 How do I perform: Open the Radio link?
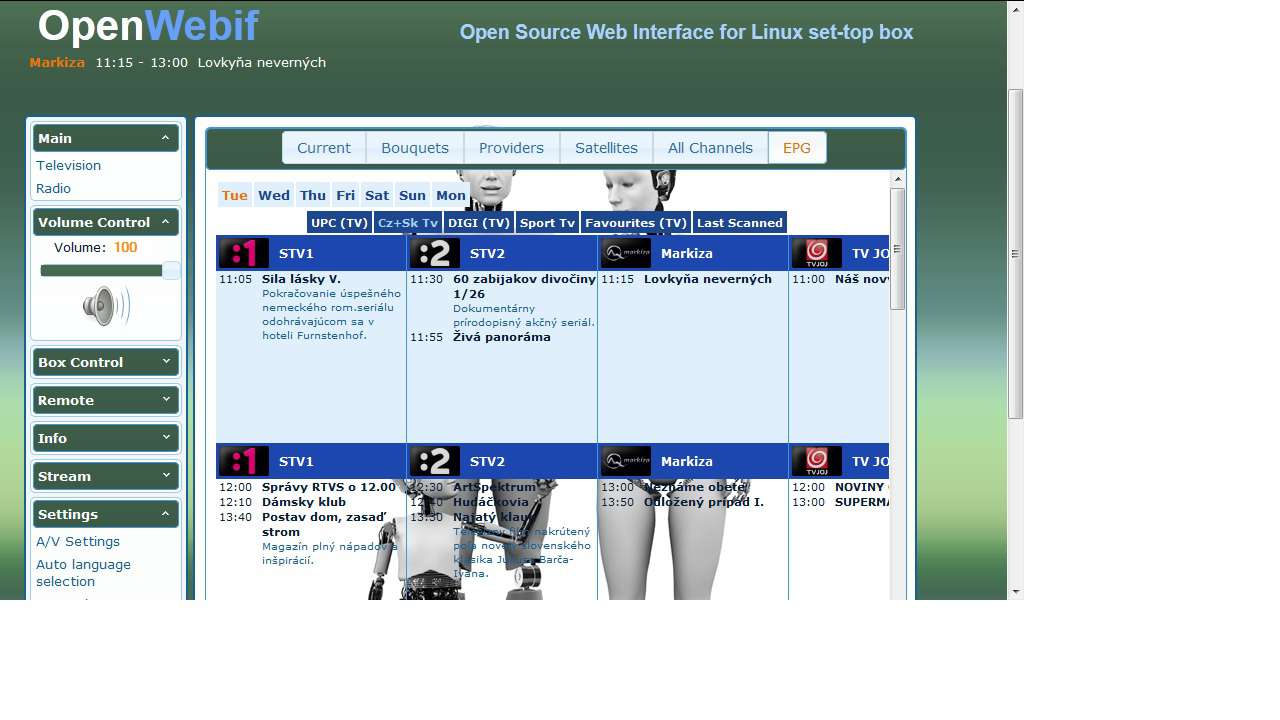pos(53,188)
